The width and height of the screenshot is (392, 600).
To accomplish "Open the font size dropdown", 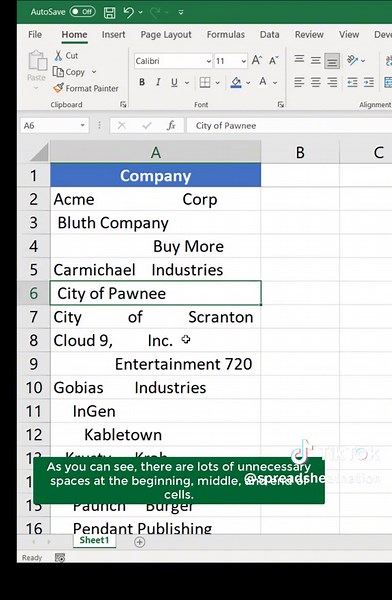I will 243,61.
